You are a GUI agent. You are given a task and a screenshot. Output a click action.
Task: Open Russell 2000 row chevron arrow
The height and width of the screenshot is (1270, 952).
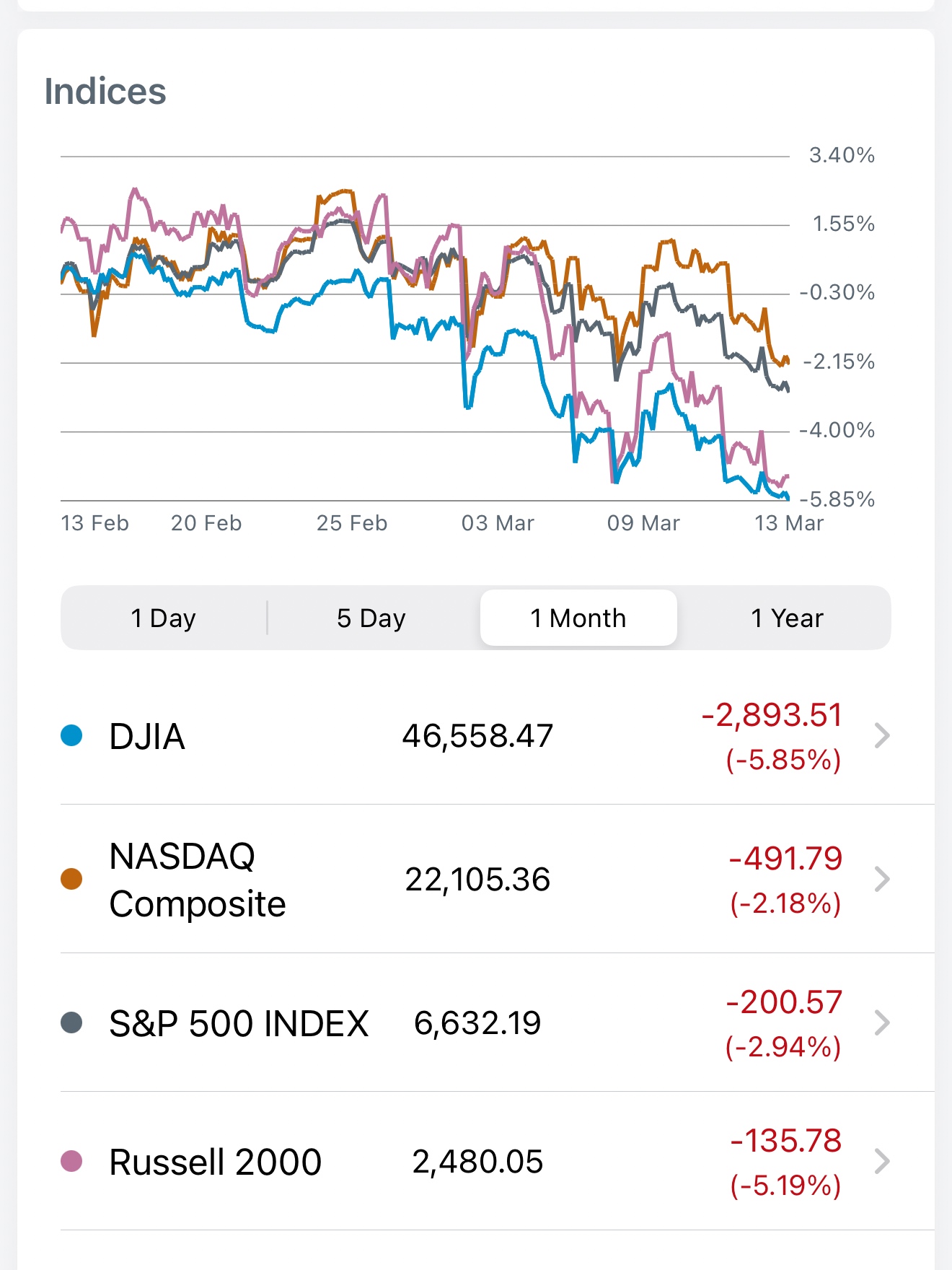(881, 1162)
